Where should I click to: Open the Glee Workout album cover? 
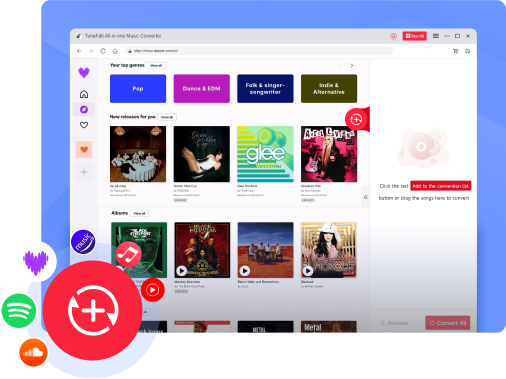pos(265,154)
